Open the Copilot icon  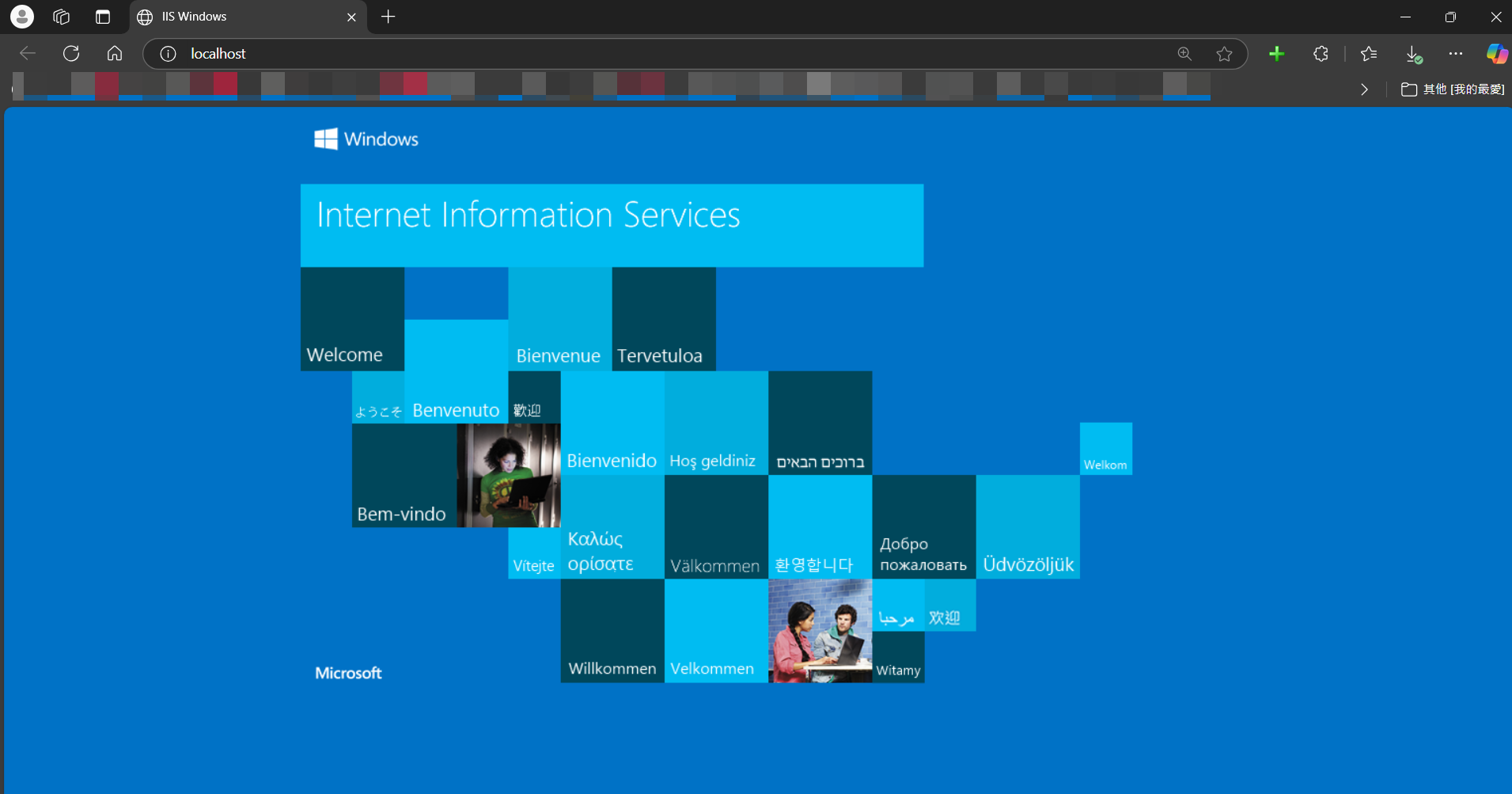(1497, 53)
